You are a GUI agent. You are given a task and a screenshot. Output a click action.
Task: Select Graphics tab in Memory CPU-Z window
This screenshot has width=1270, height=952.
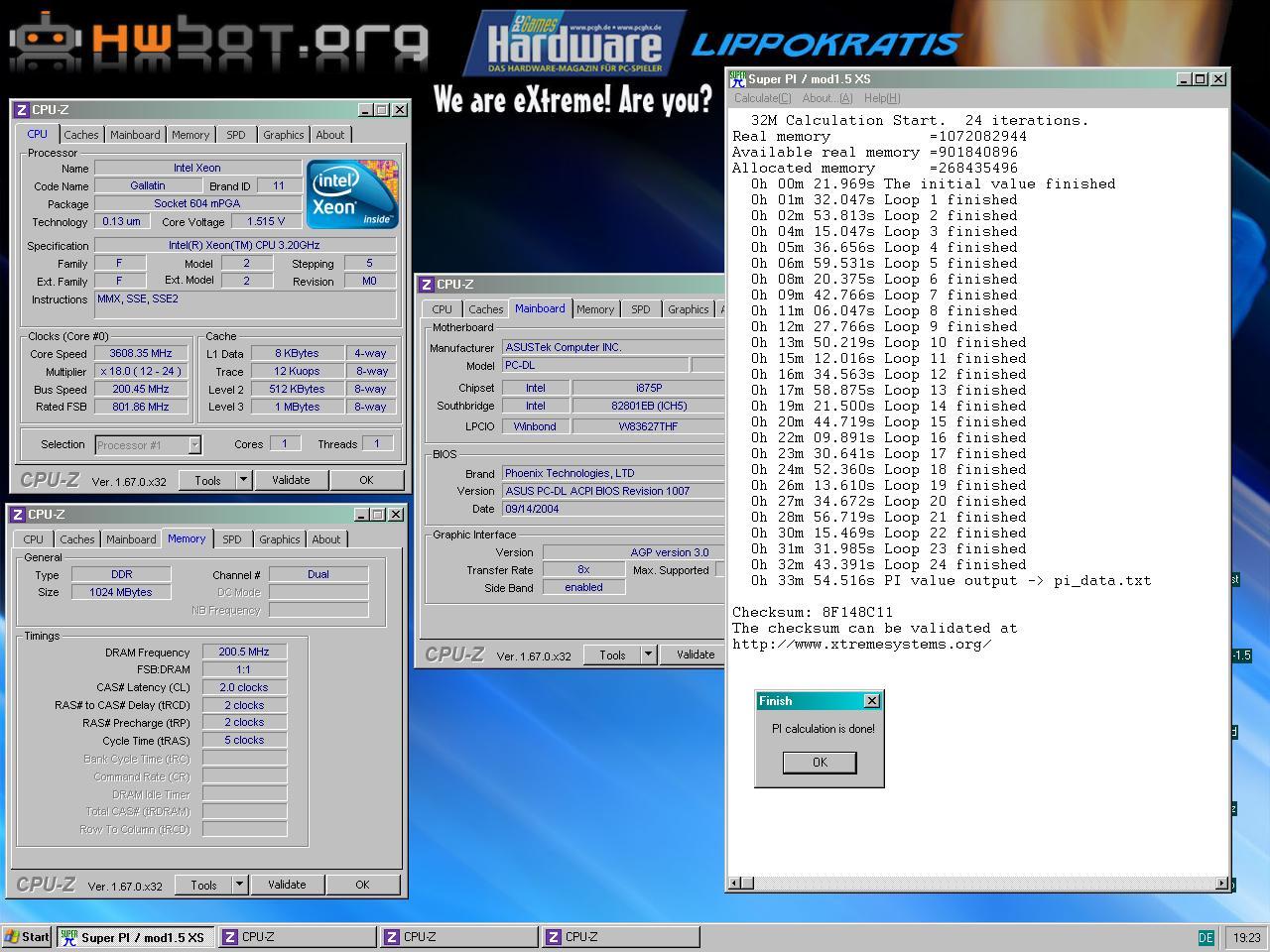pos(279,539)
